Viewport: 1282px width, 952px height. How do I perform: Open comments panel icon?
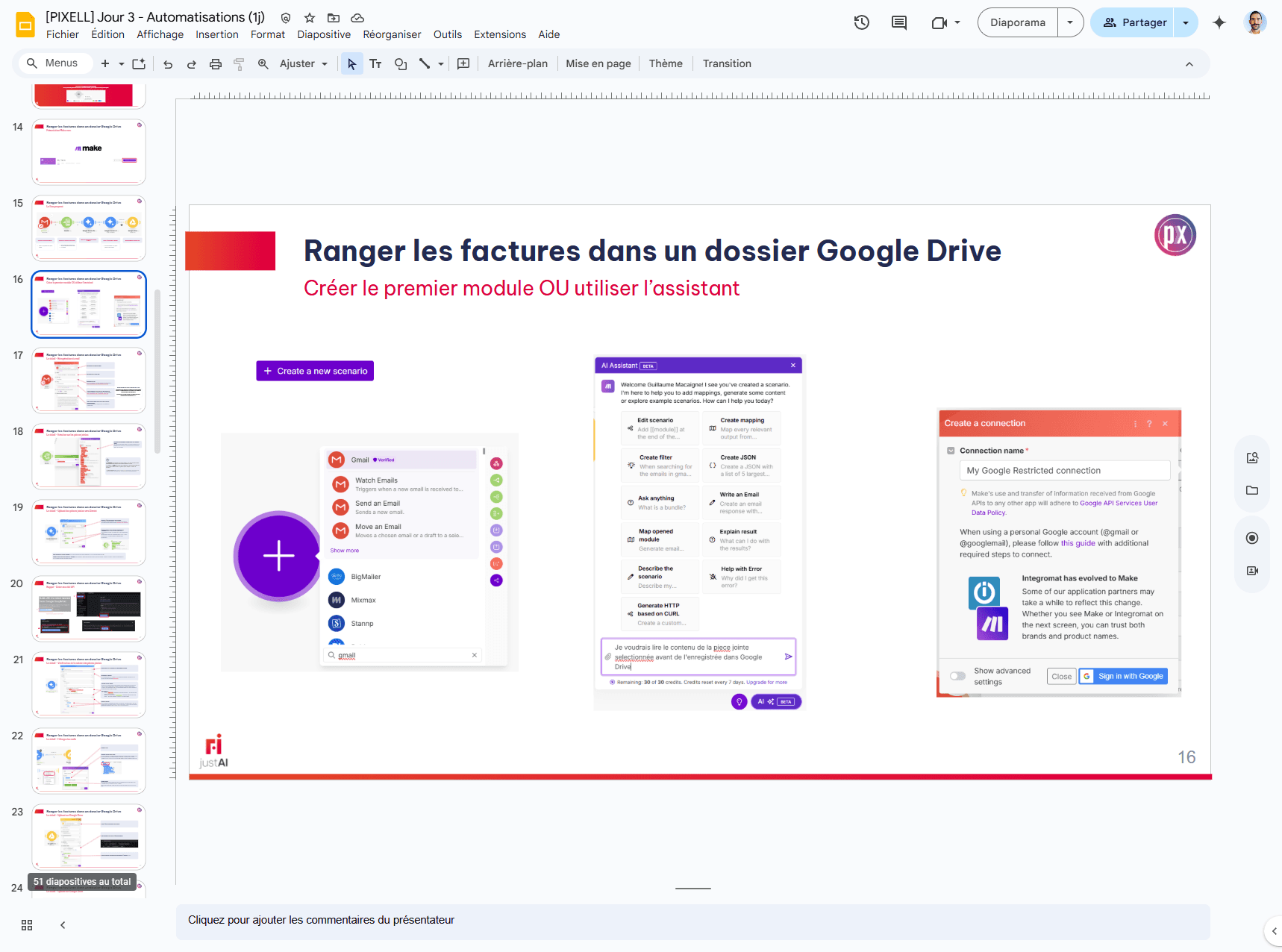pyautogui.click(x=899, y=22)
